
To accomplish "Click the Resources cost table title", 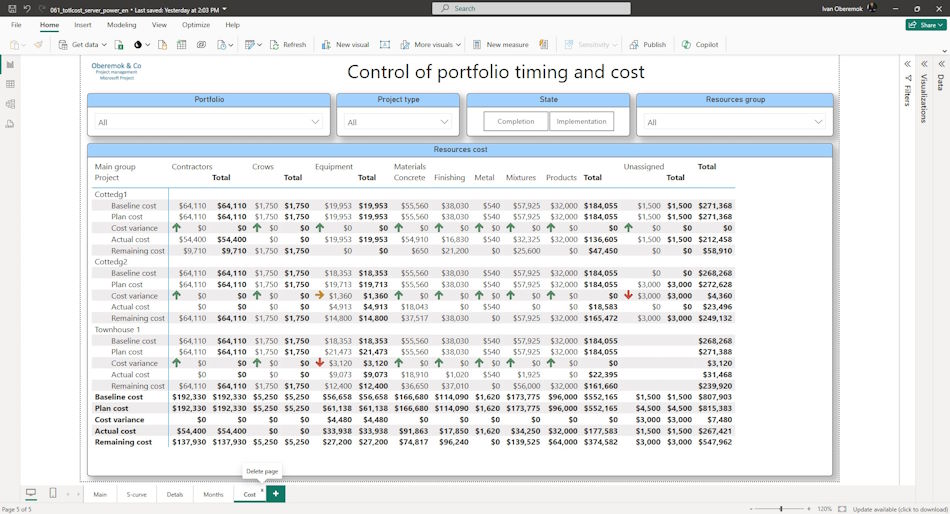I will tap(460, 149).
